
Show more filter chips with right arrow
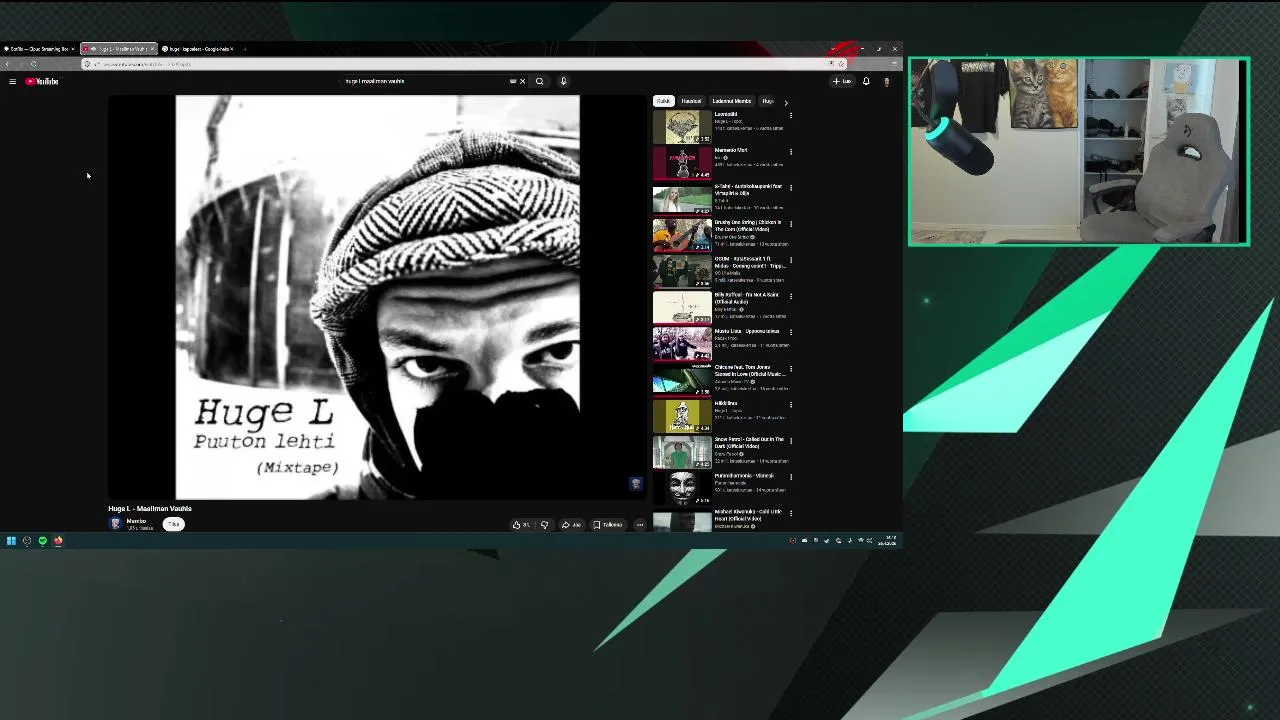[786, 102]
